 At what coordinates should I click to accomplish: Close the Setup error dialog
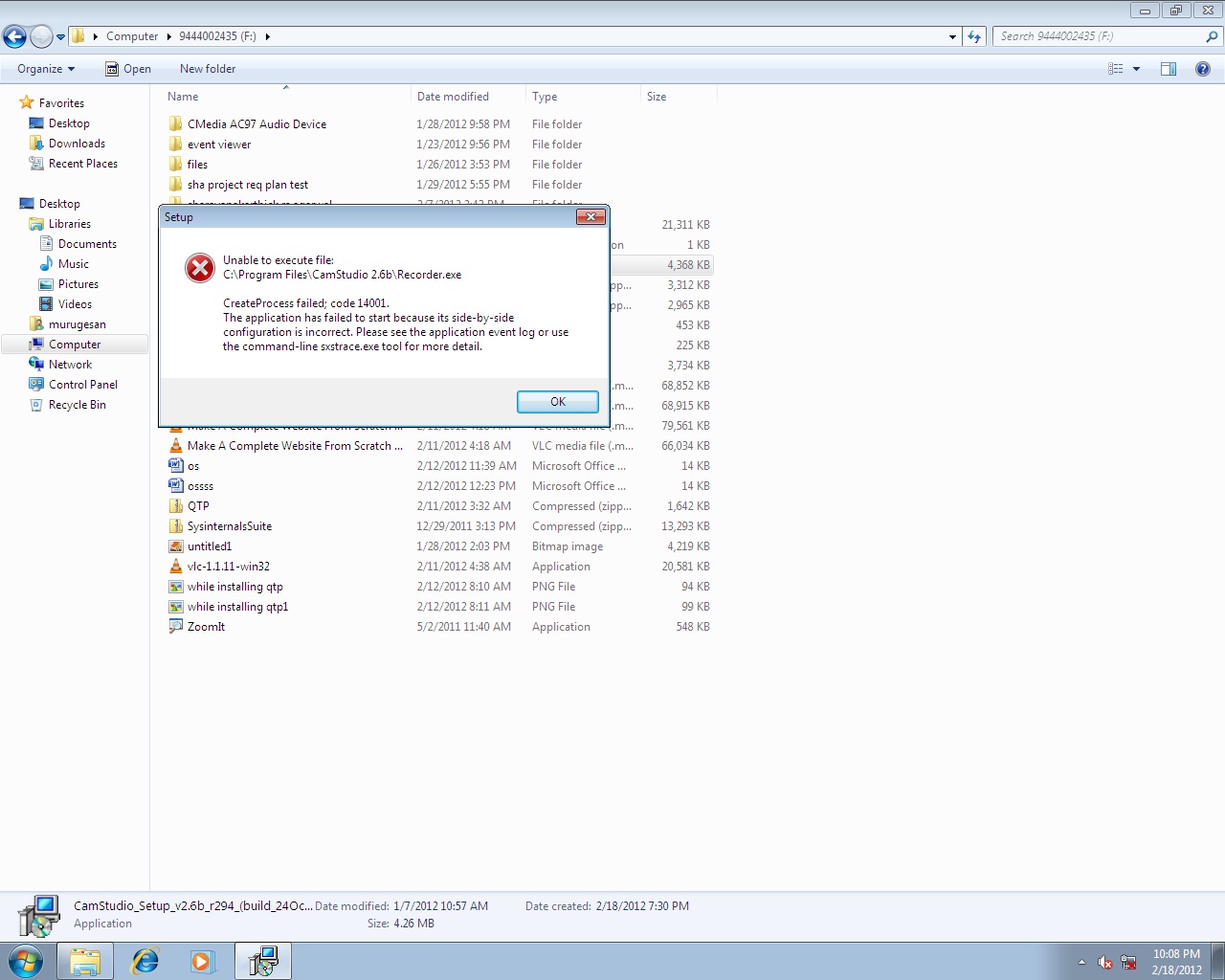(590, 217)
